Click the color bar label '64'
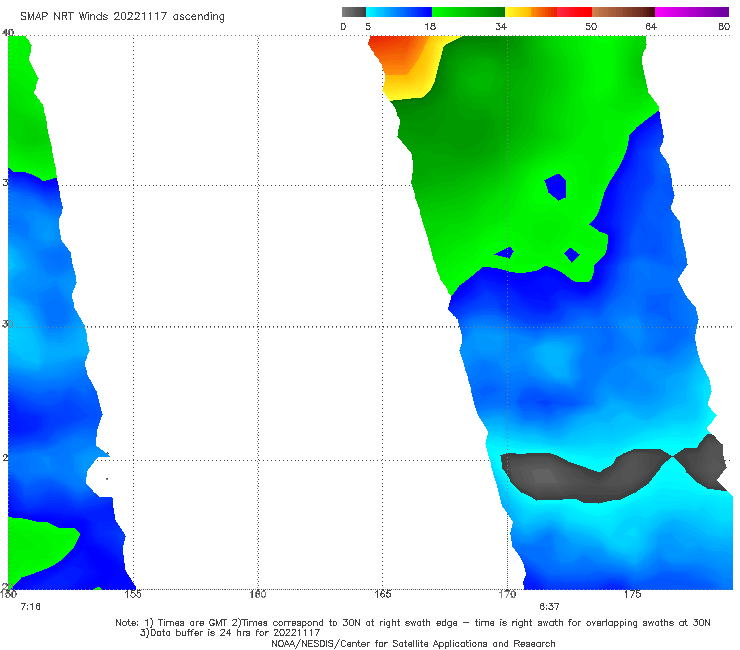Image resolution: width=740 pixels, height=650 pixels. tap(651, 27)
